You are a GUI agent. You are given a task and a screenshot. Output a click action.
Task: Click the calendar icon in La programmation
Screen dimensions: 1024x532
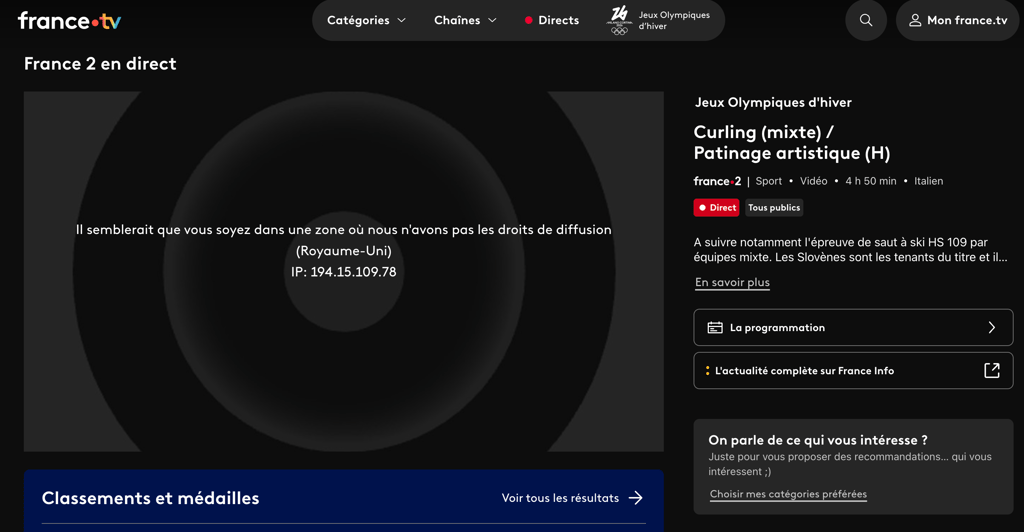pyautogui.click(x=715, y=328)
